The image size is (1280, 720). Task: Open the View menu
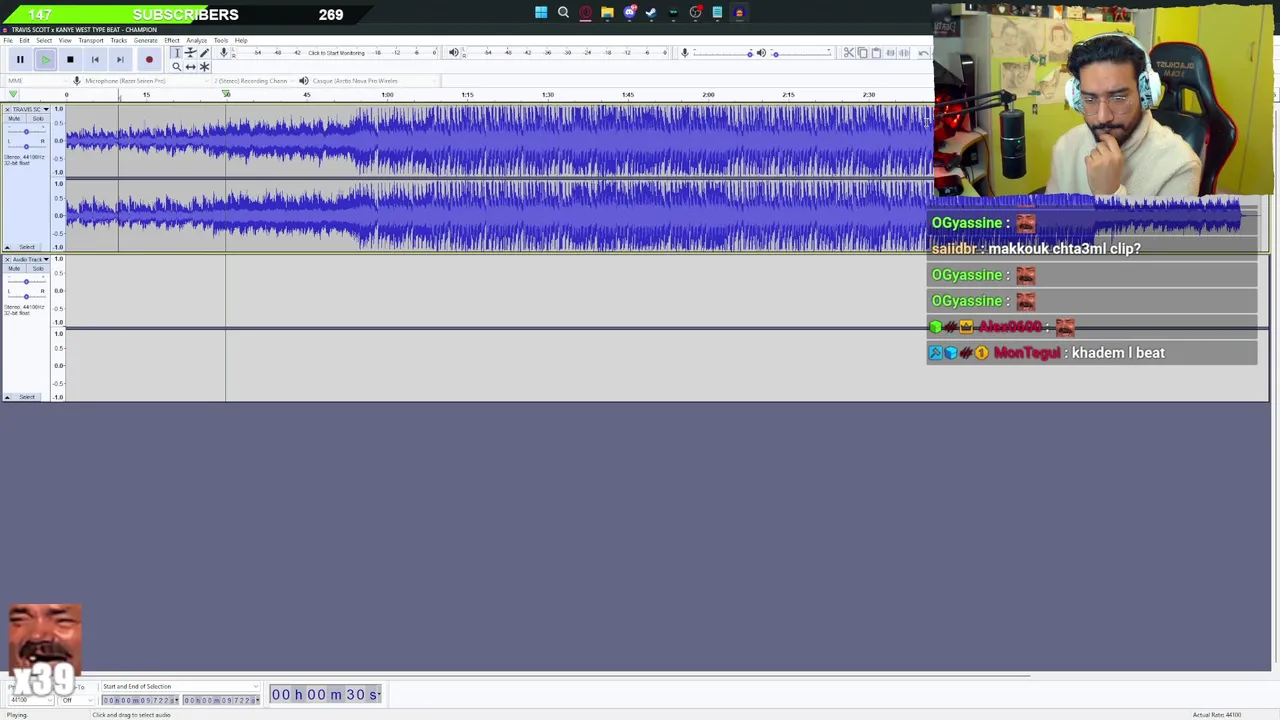[65, 40]
